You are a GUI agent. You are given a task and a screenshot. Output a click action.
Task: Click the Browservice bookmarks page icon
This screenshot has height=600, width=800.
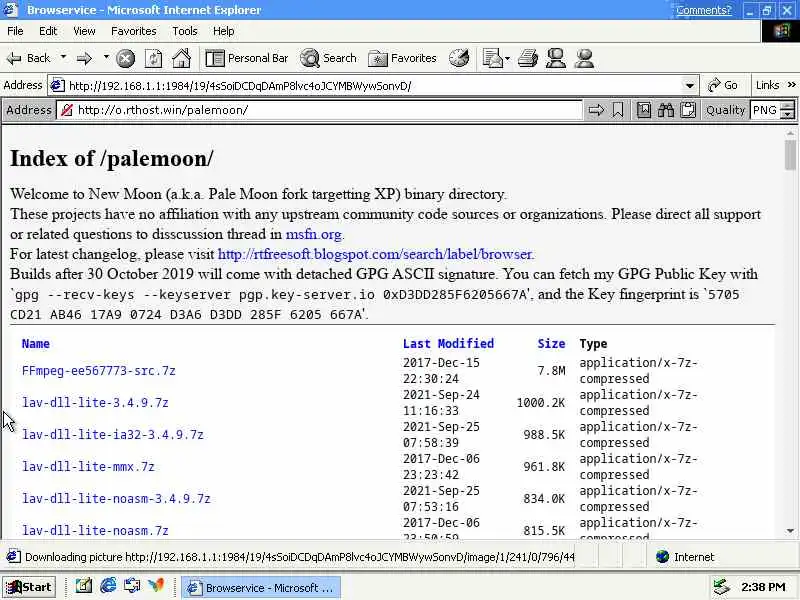(643, 110)
